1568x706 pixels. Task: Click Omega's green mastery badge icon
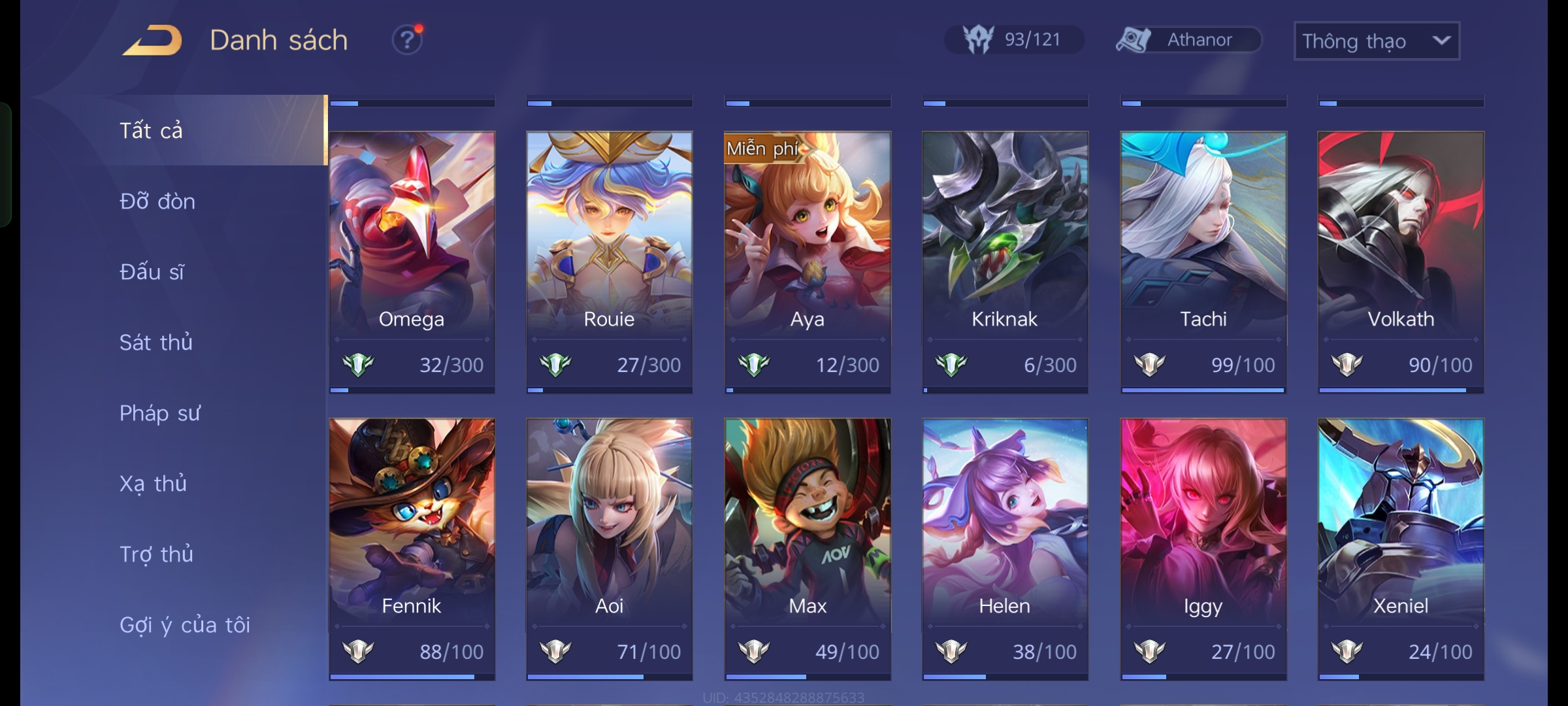click(x=358, y=365)
